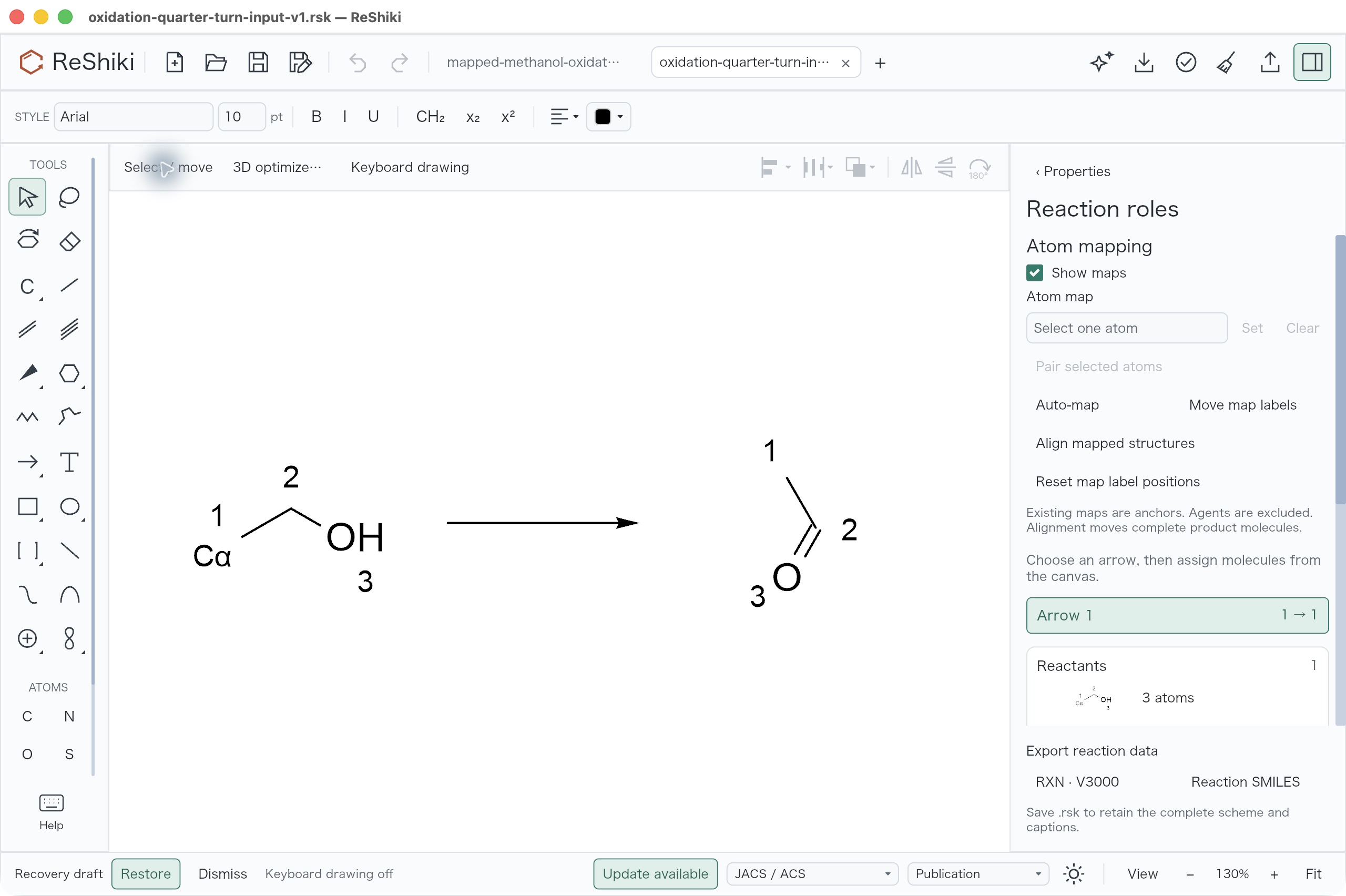Pick the chain zigzag tool

(27, 417)
